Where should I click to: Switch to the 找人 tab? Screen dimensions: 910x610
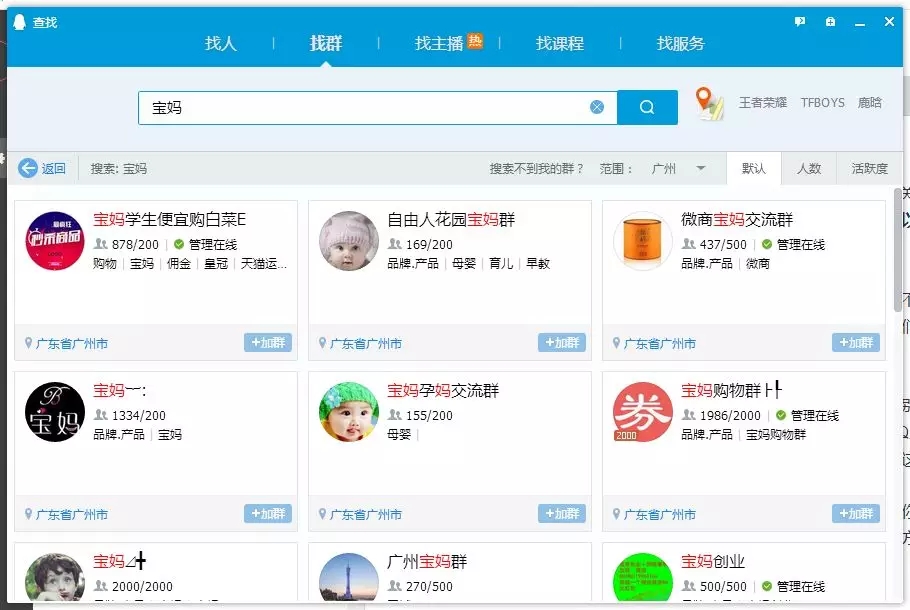click(x=221, y=43)
